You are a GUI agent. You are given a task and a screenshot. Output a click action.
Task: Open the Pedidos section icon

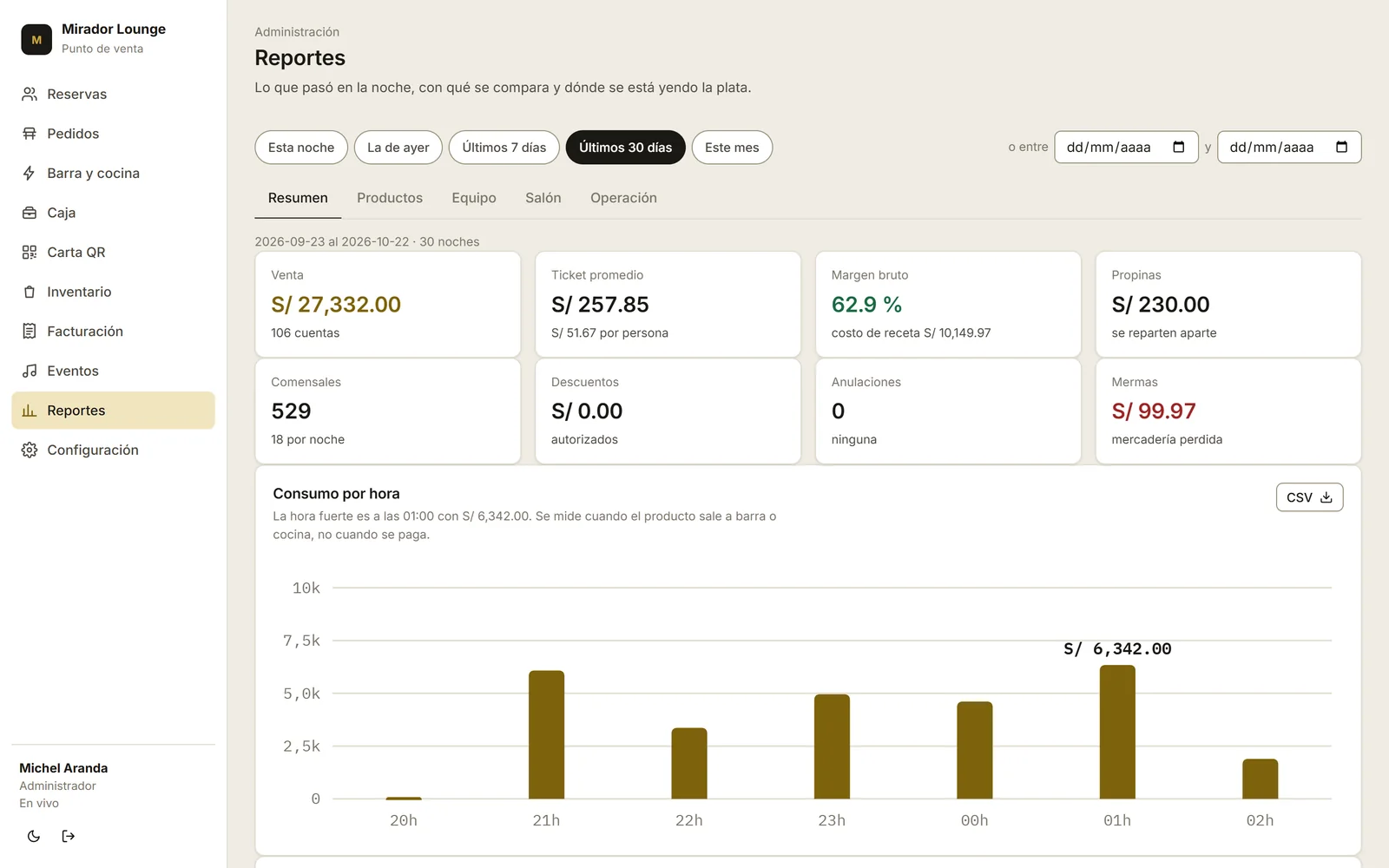[30, 134]
